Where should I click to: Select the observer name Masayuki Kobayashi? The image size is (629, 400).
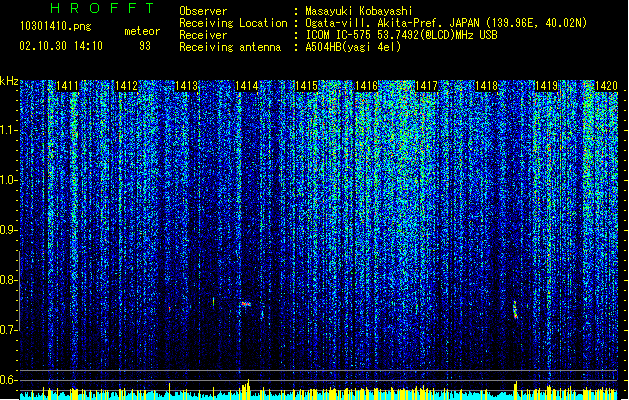[359, 11]
